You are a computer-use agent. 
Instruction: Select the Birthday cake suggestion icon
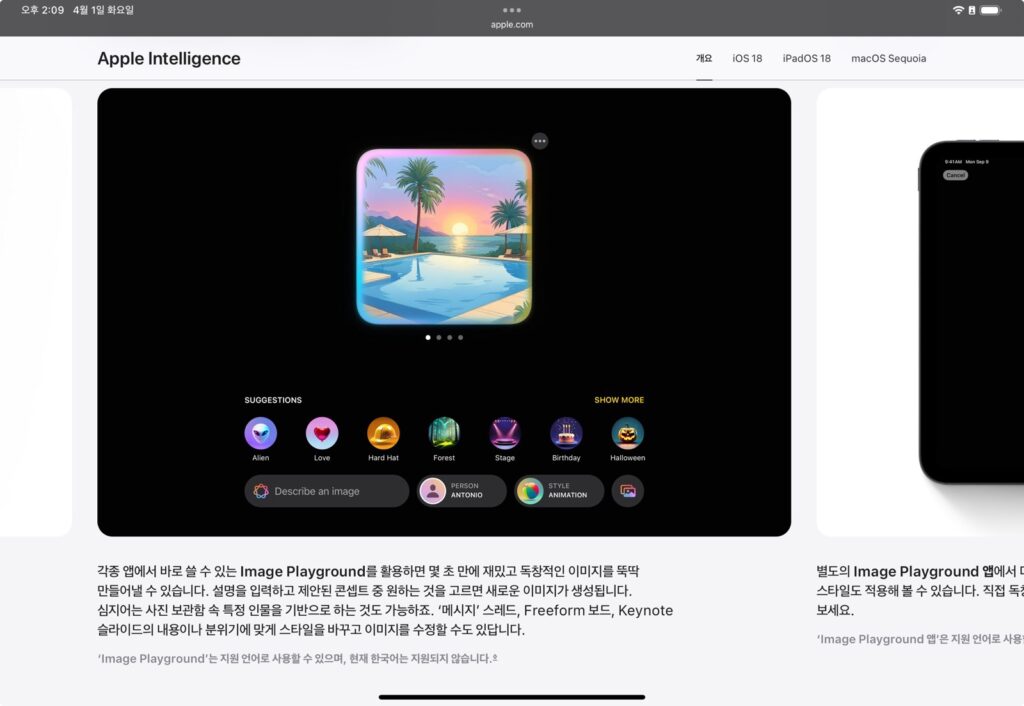click(566, 433)
